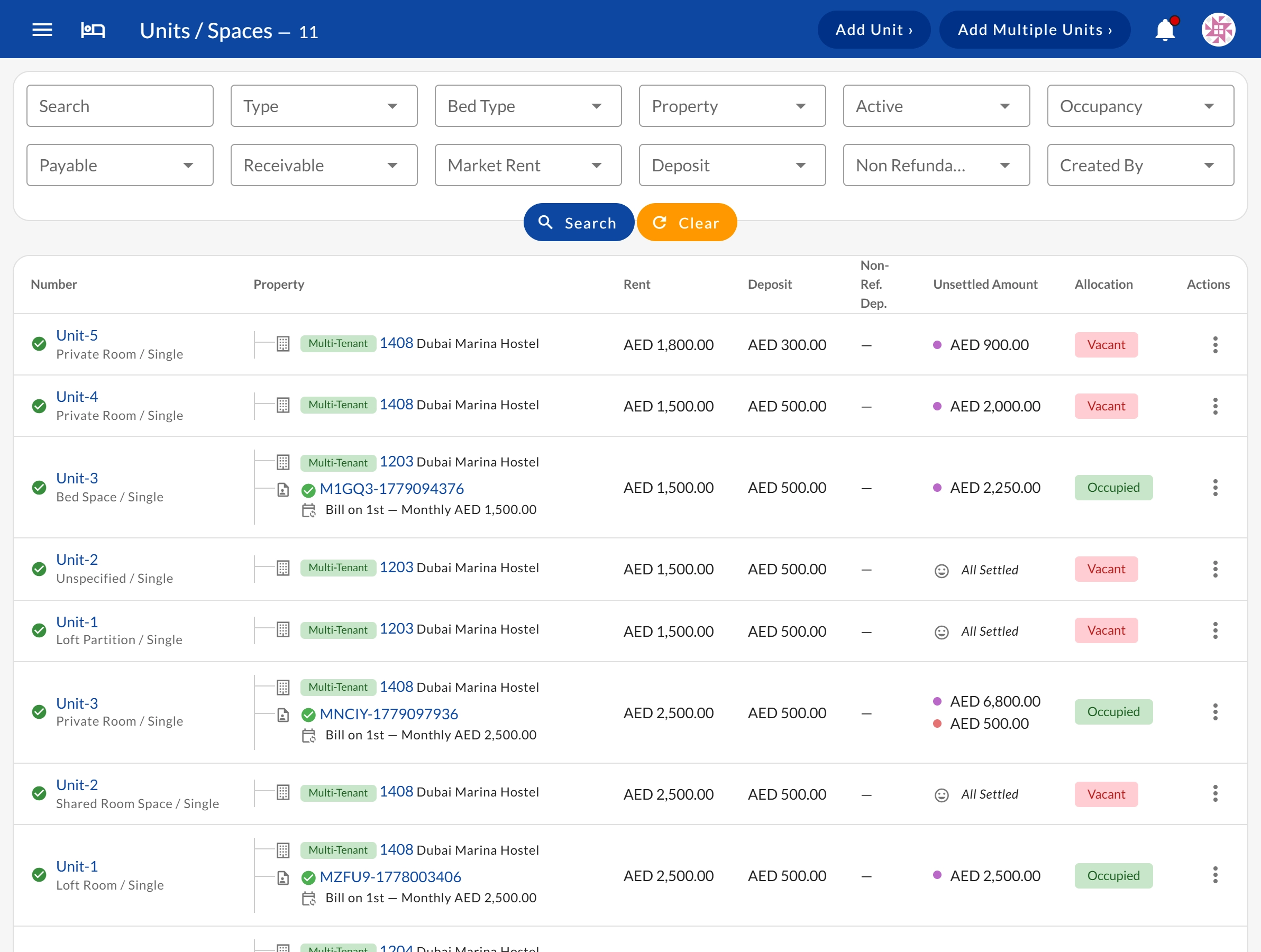
Task: Click the lease document icon beside M1GQ3-1779094376
Action: tap(283, 490)
